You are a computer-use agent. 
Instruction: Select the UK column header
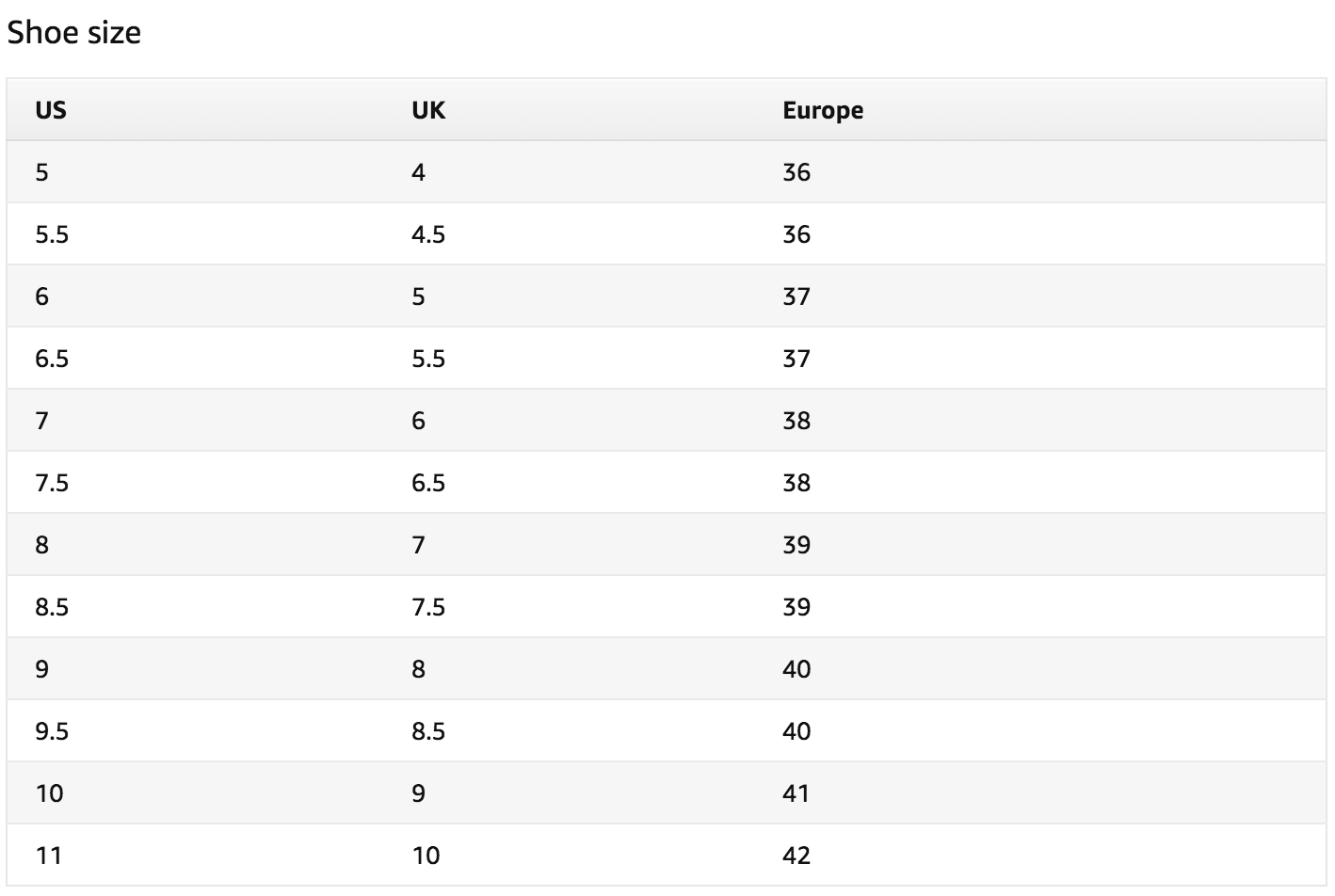428,110
